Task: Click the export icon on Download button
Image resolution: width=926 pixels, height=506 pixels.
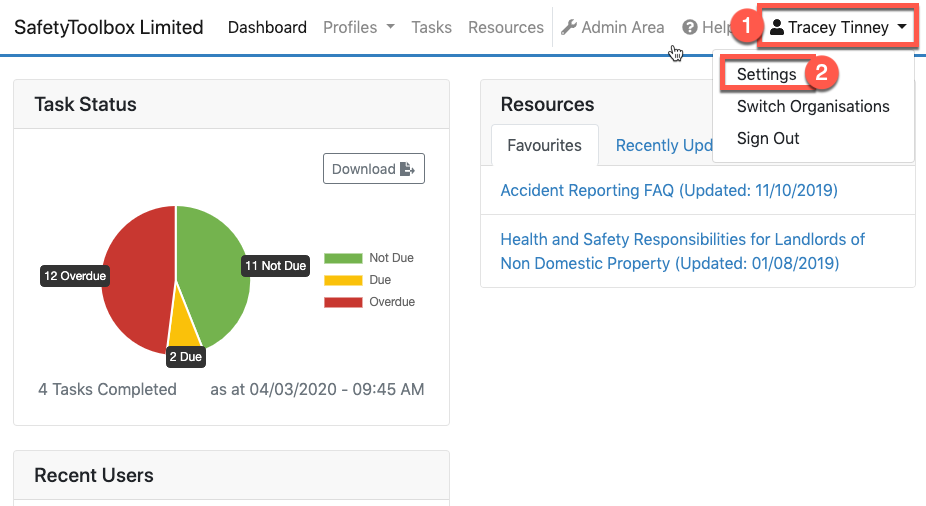Action: point(407,169)
